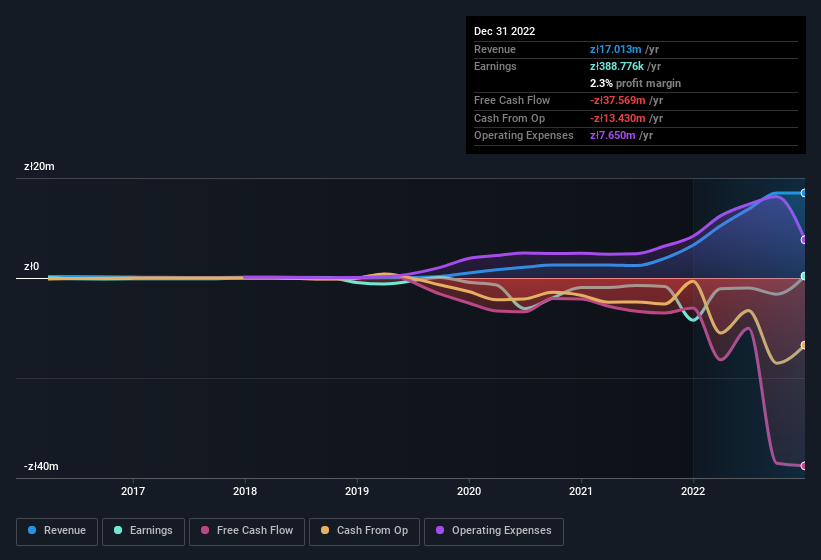This screenshot has width=821, height=560.
Task: Click the zł7.650m operating expenses value
Action: point(613,136)
